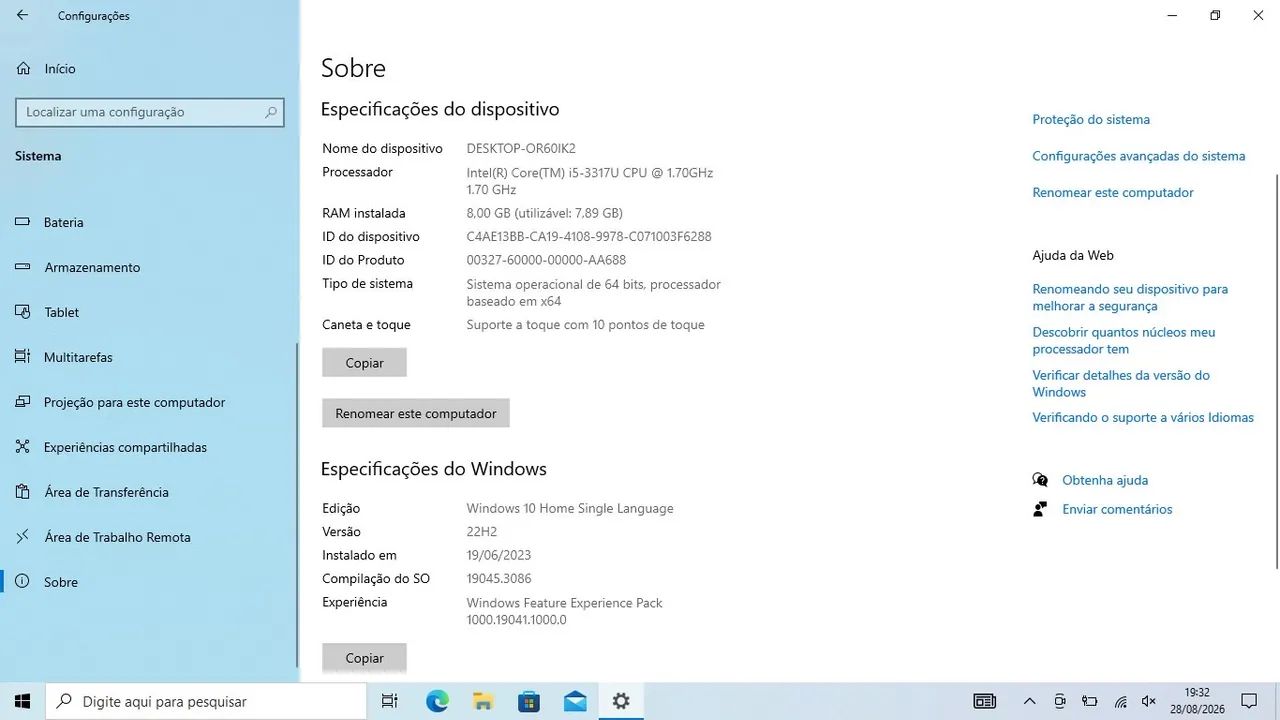Show hidden tray icons chevron

point(1029,702)
